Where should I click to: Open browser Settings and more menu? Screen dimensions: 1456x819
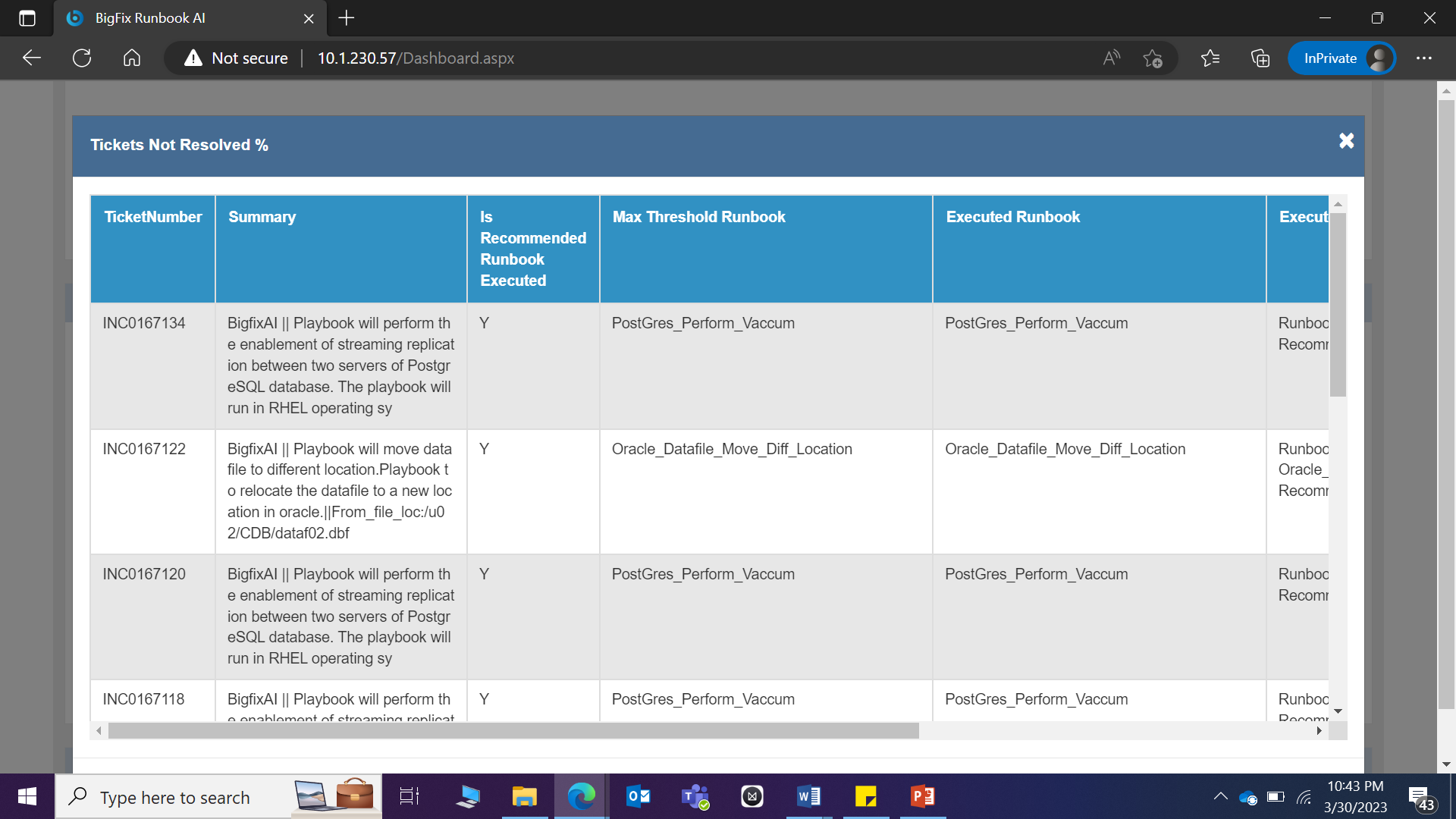[1423, 58]
